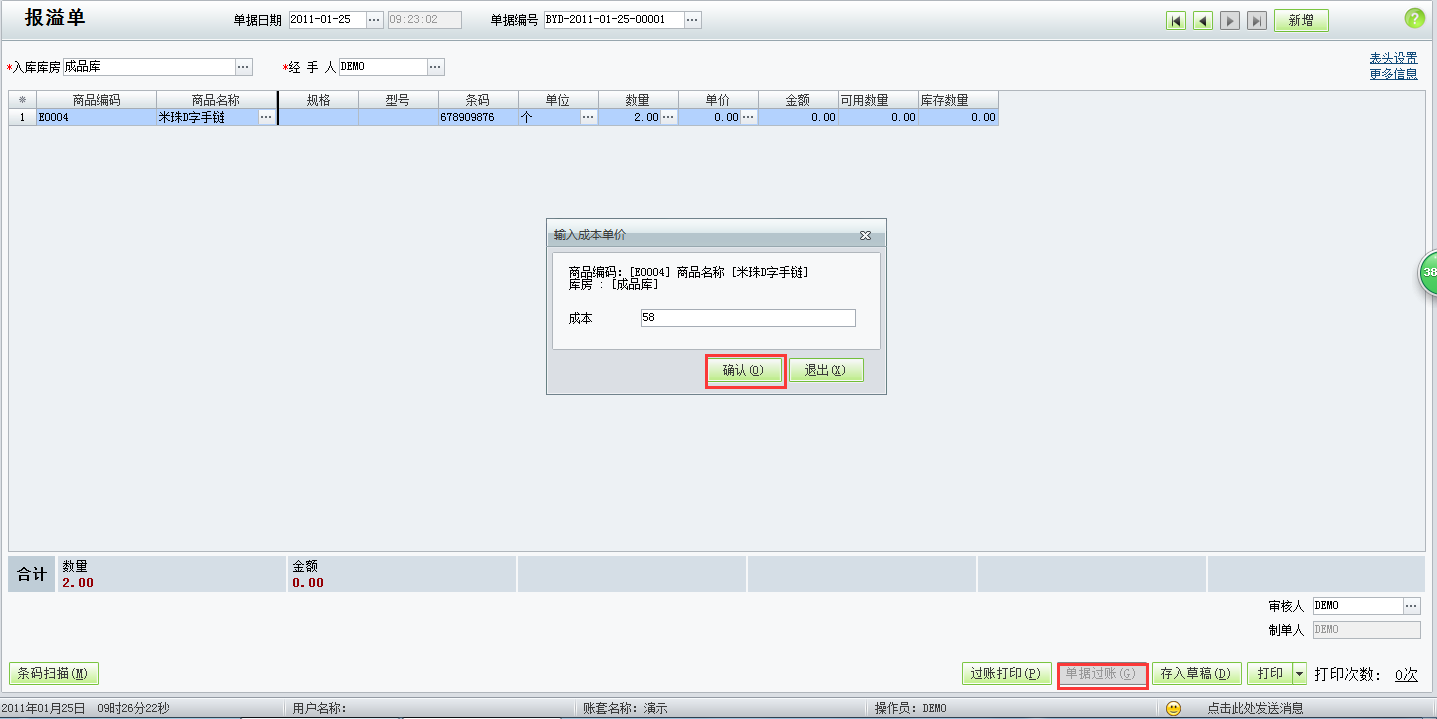Open the 单据日期 date picker
Screen dimensions: 1437x719
(x=375, y=19)
